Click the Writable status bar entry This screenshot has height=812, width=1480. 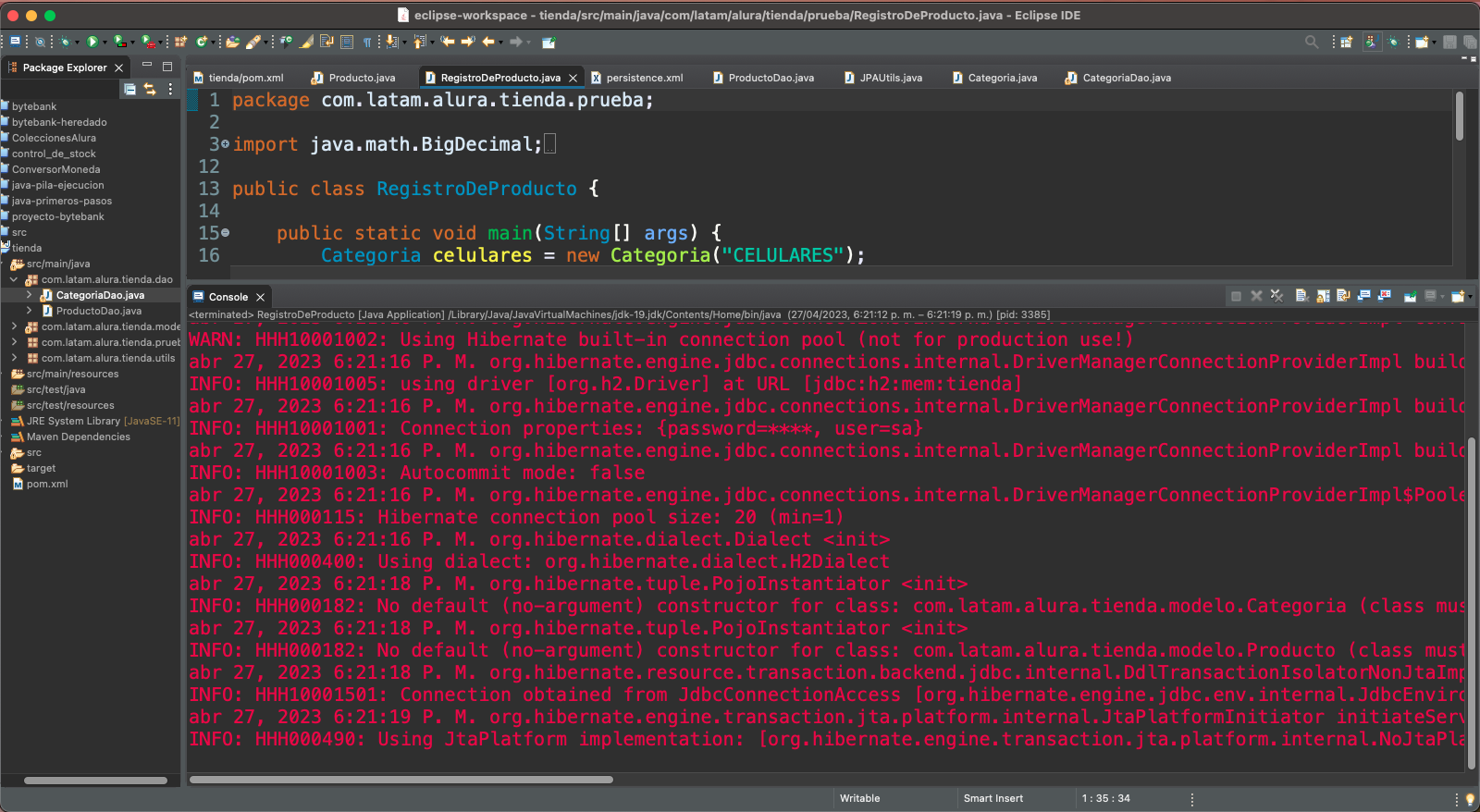(859, 798)
